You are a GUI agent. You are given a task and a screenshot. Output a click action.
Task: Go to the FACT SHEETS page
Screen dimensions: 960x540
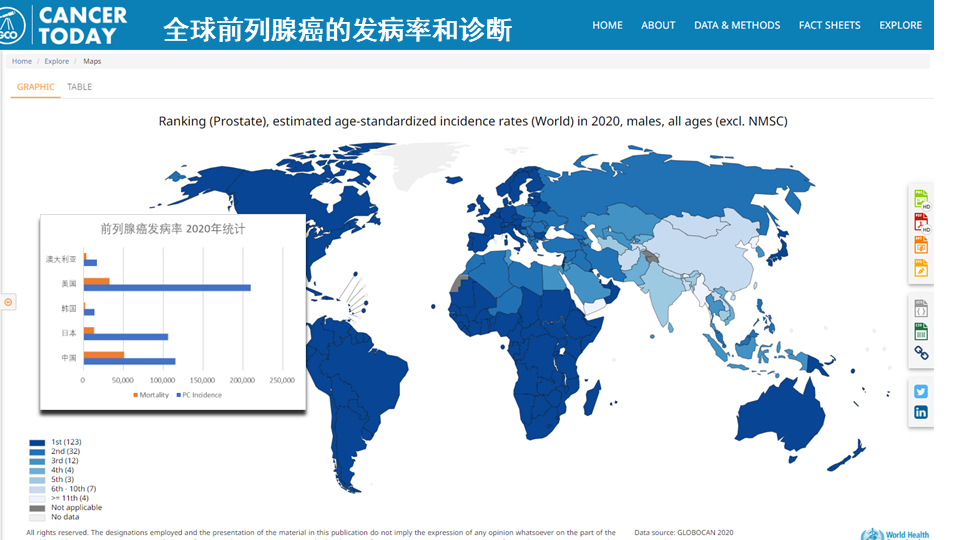829,25
